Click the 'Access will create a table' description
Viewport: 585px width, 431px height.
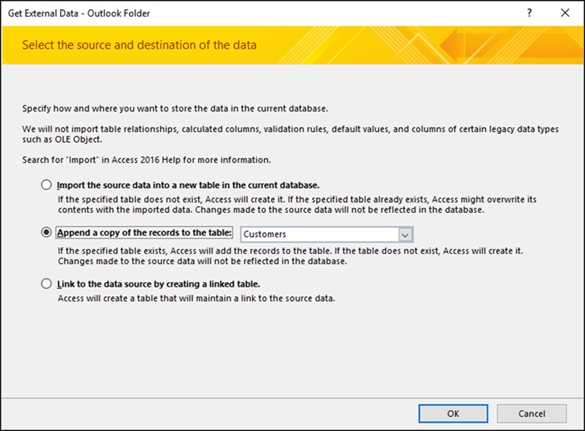pyautogui.click(x=196, y=299)
